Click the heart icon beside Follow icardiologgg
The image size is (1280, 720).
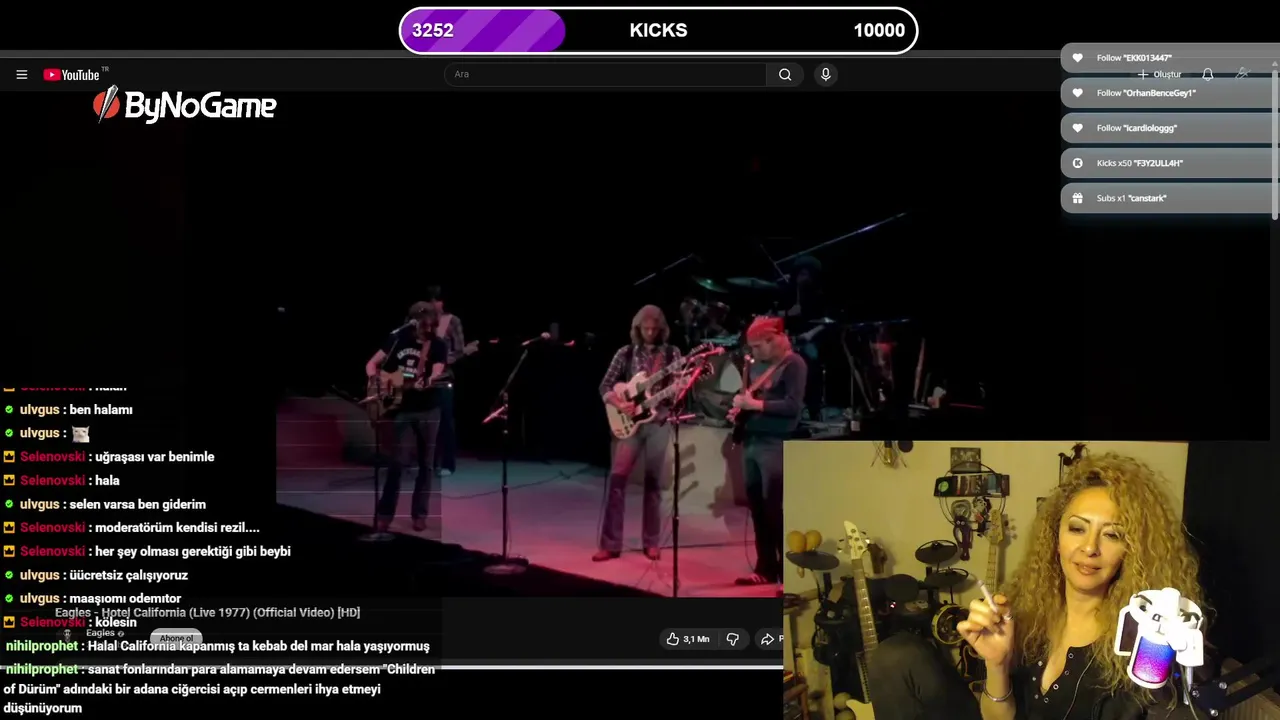pos(1077,128)
